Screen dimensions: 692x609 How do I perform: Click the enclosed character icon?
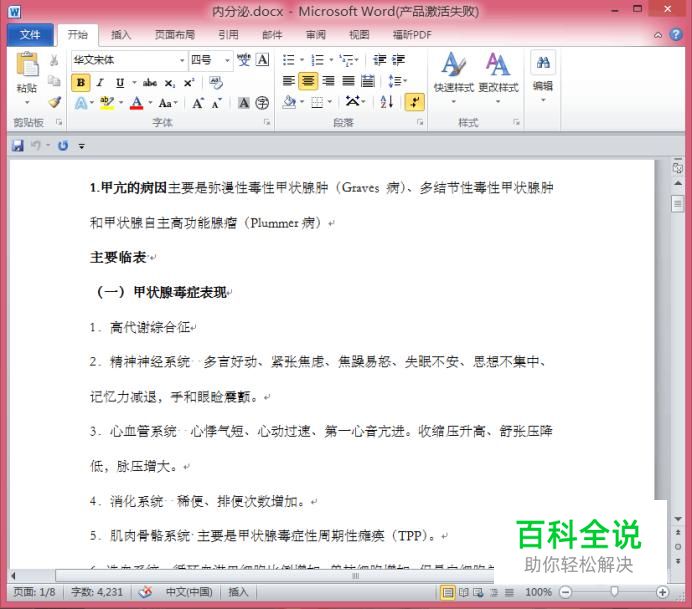(x=262, y=103)
